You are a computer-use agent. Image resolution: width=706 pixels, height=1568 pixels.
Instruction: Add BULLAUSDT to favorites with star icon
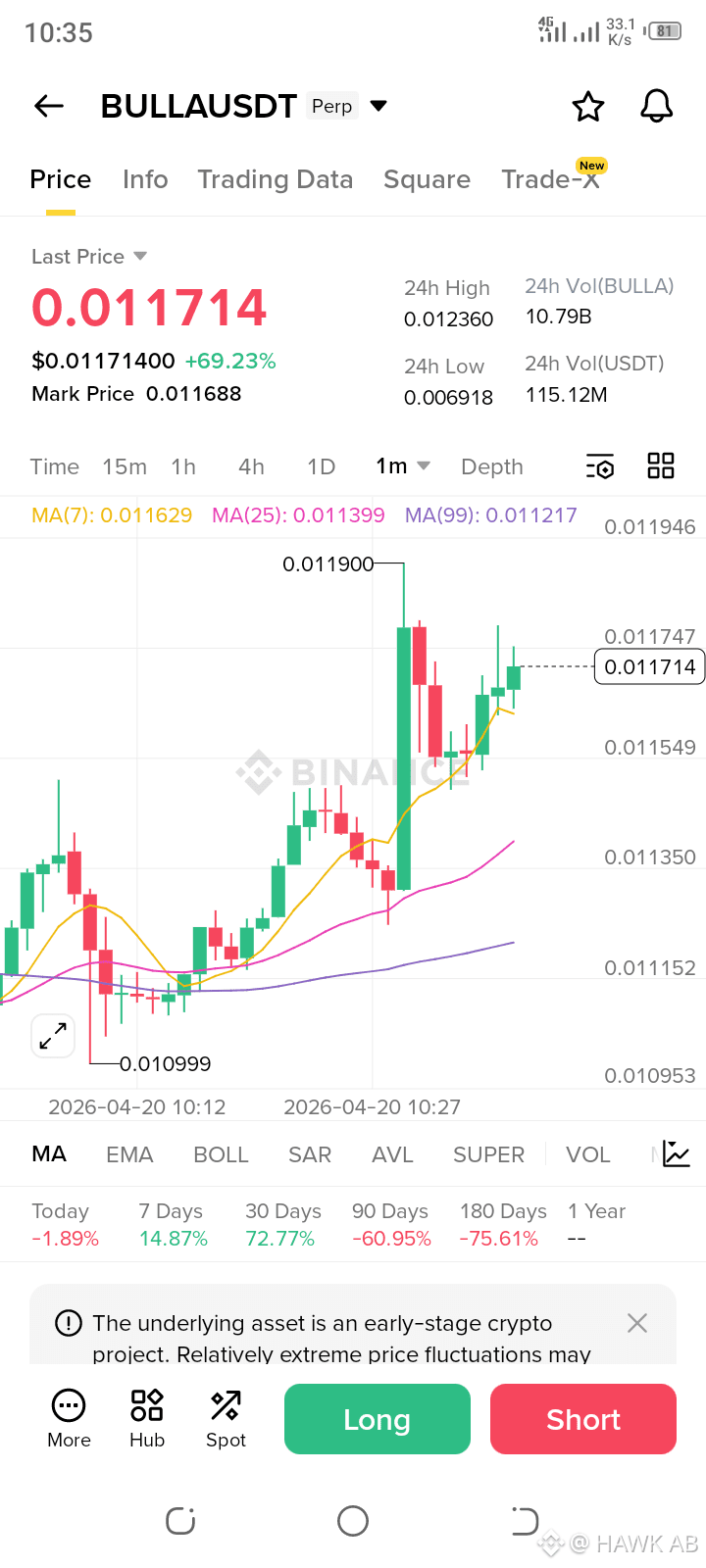point(588,106)
